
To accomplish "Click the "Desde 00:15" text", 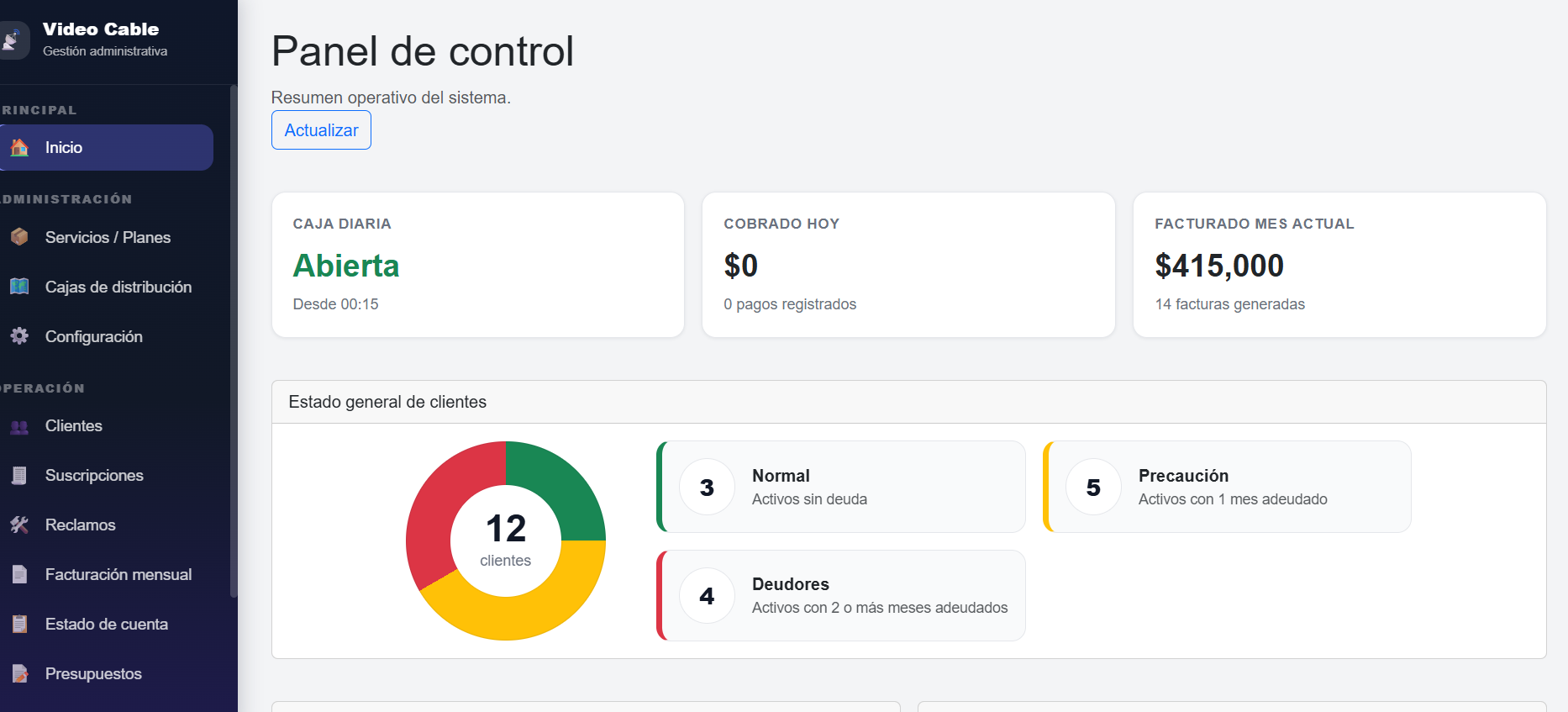I will click(x=335, y=304).
